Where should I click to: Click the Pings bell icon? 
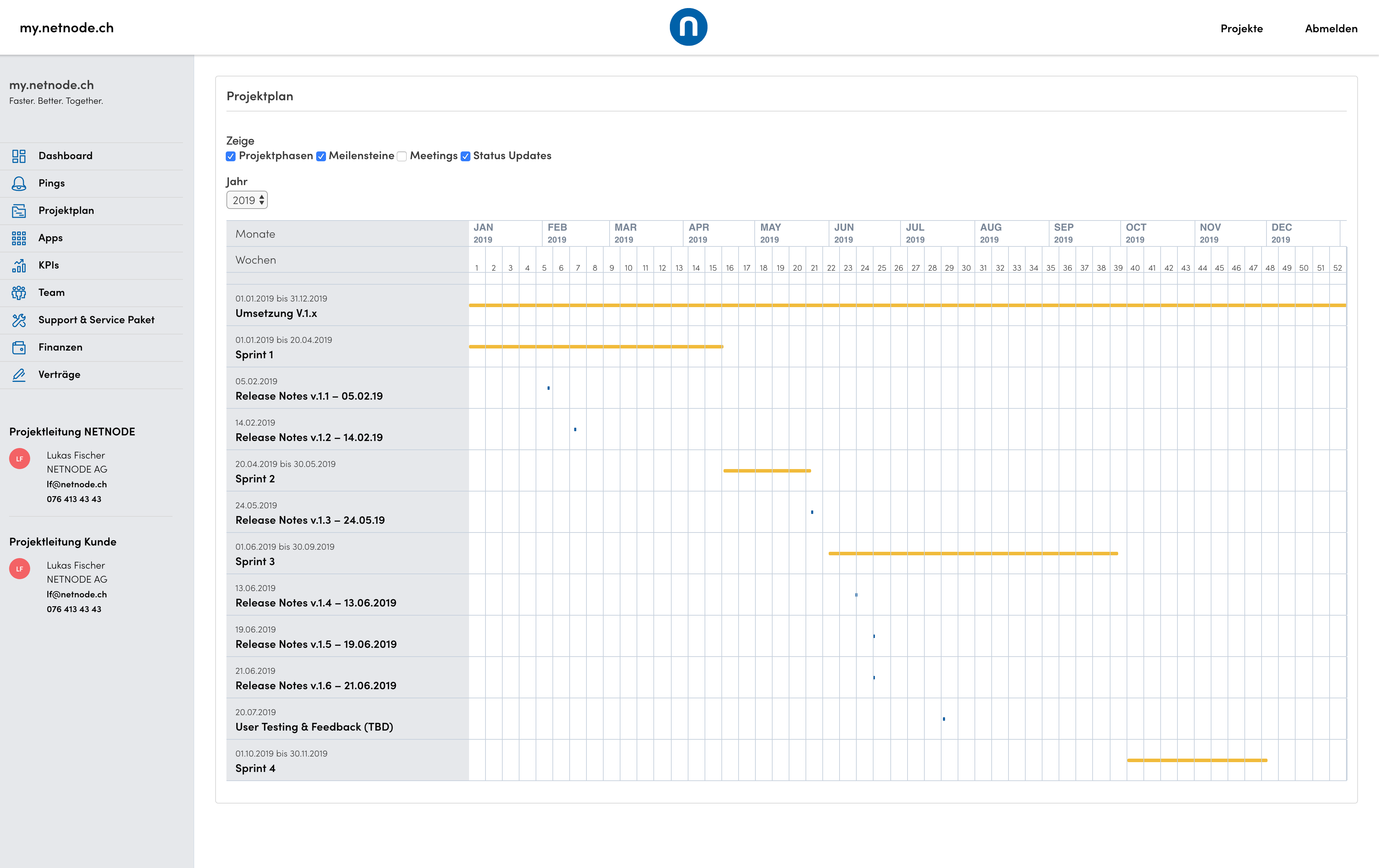tap(19, 183)
